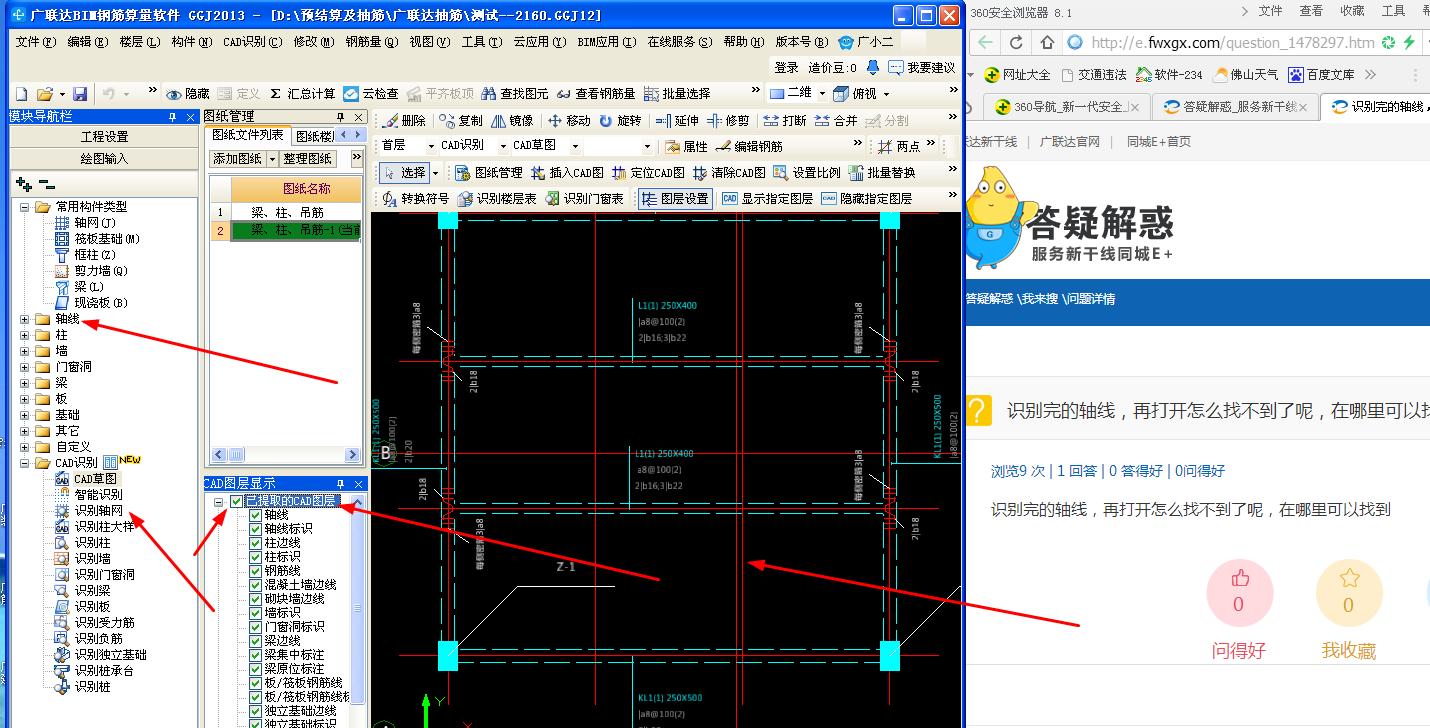Switch to 图纸文件列表 tab
The image size is (1430, 728).
point(248,135)
